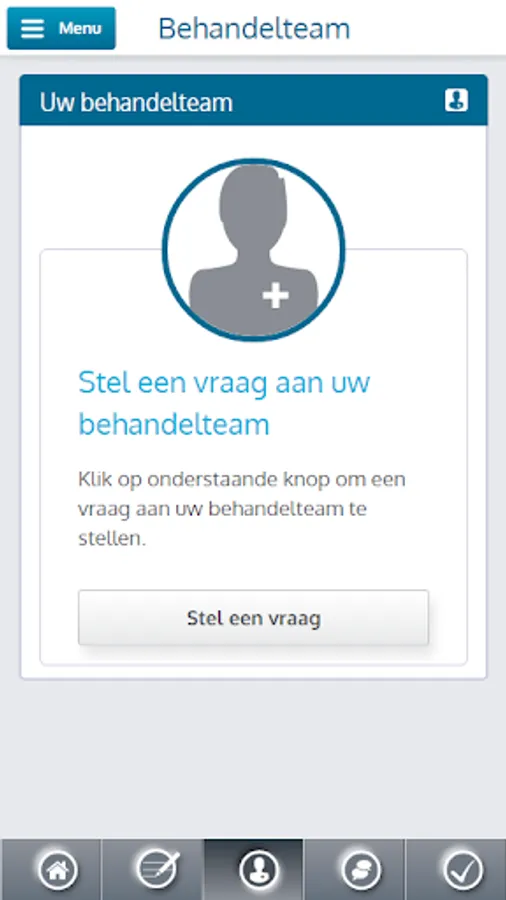Tap the hamburger icon in Menu button
This screenshot has height=900, width=506.
[x=32, y=29]
